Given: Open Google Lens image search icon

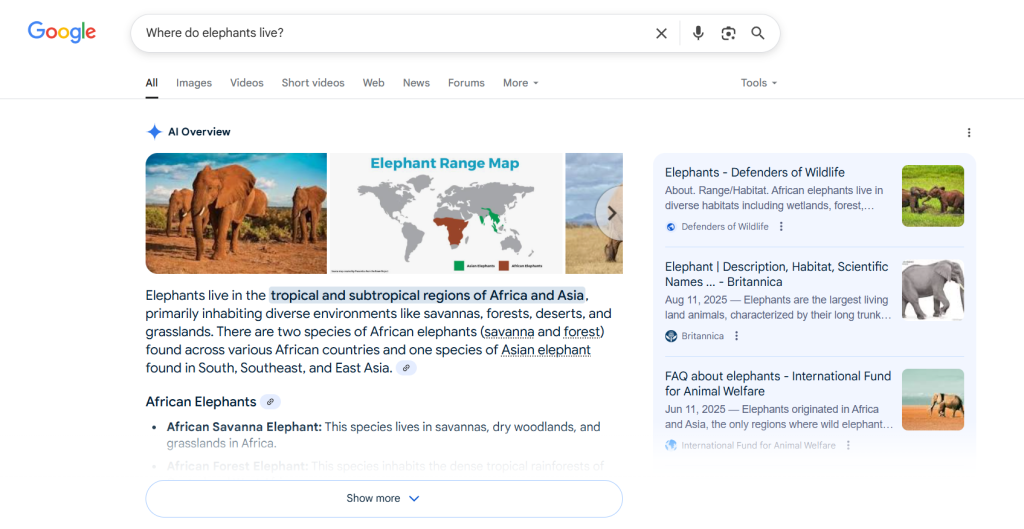Looking at the screenshot, I should pos(728,33).
